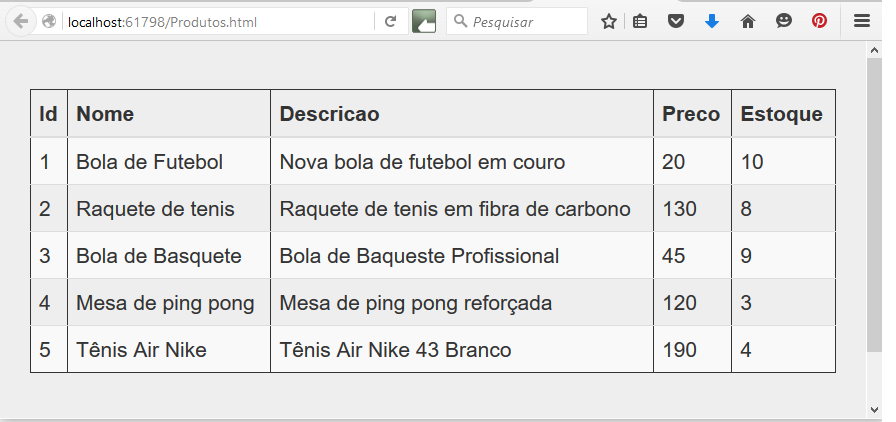The width and height of the screenshot is (896, 422).
Task: Click the smiley face chat icon
Action: pyautogui.click(x=783, y=21)
